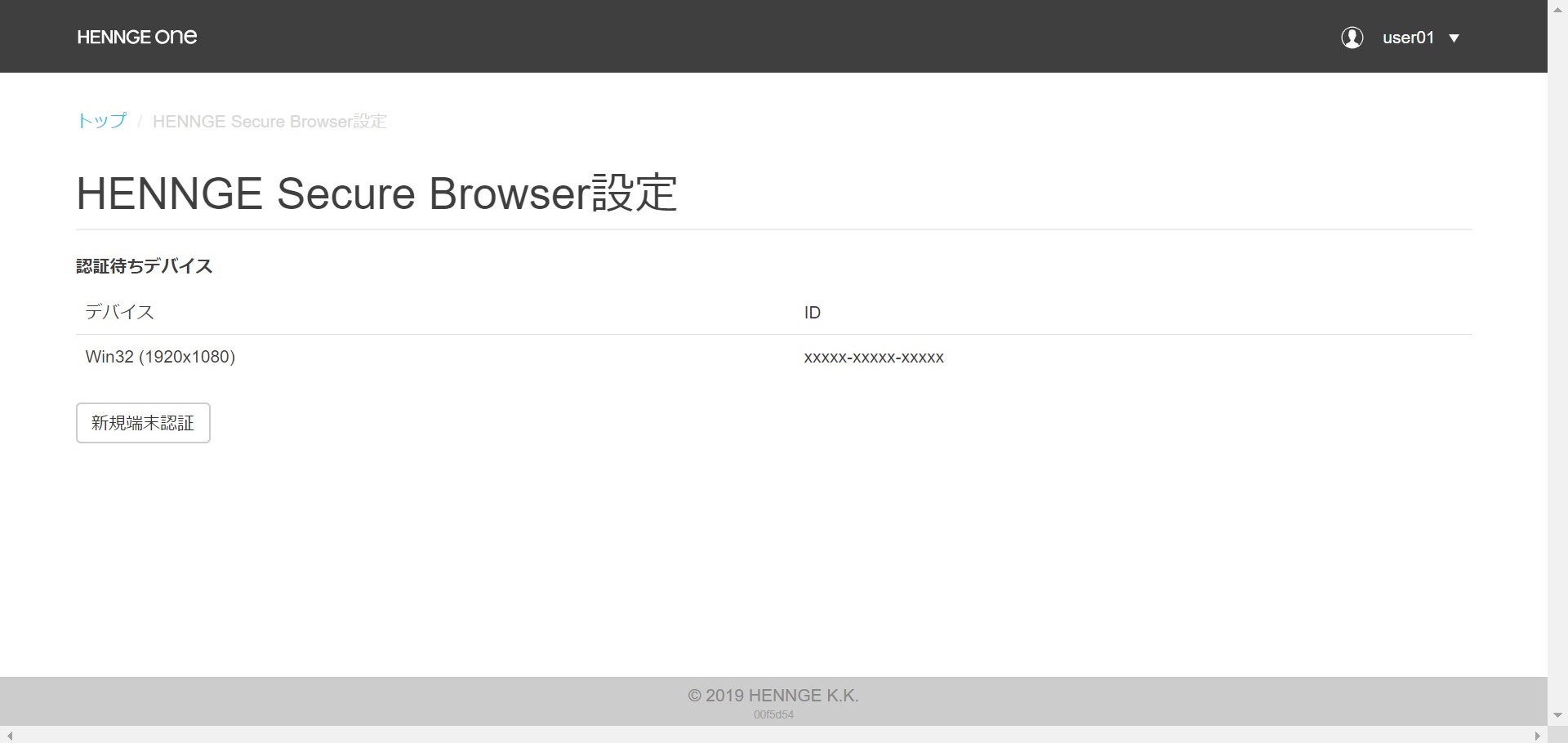The image size is (1568, 743).
Task: Click the HENNGE Secure Browser設定 breadcrumb text
Action: pyautogui.click(x=269, y=122)
